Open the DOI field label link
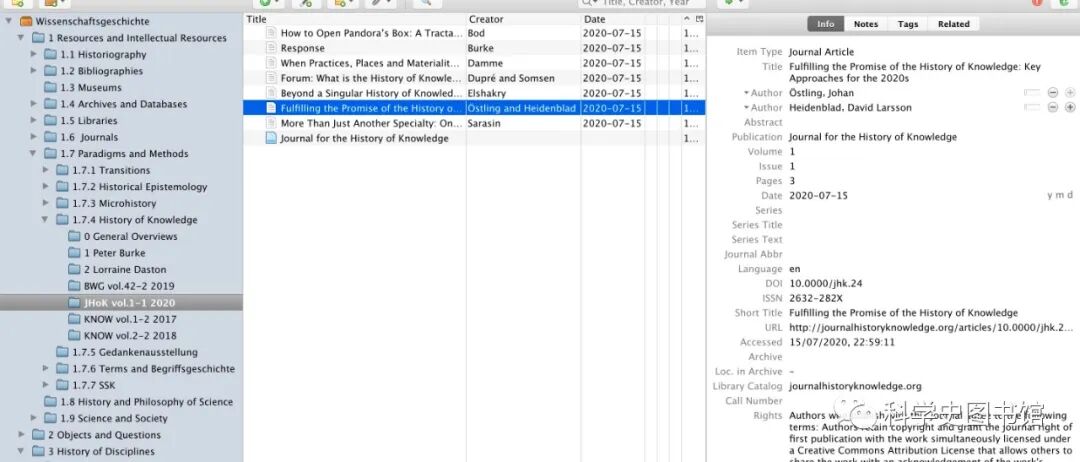 click(773, 284)
